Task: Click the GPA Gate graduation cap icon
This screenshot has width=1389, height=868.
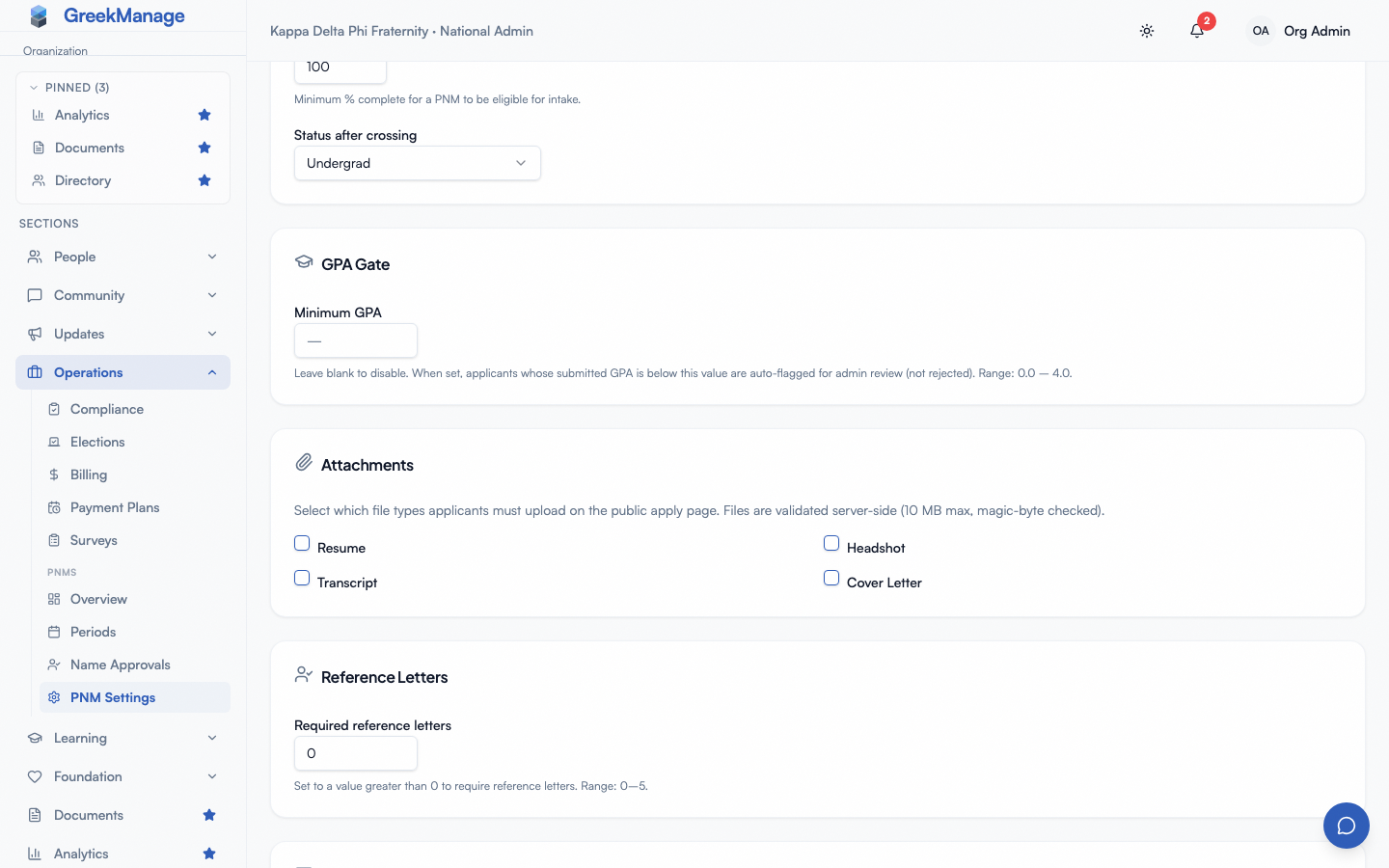Action: click(304, 262)
